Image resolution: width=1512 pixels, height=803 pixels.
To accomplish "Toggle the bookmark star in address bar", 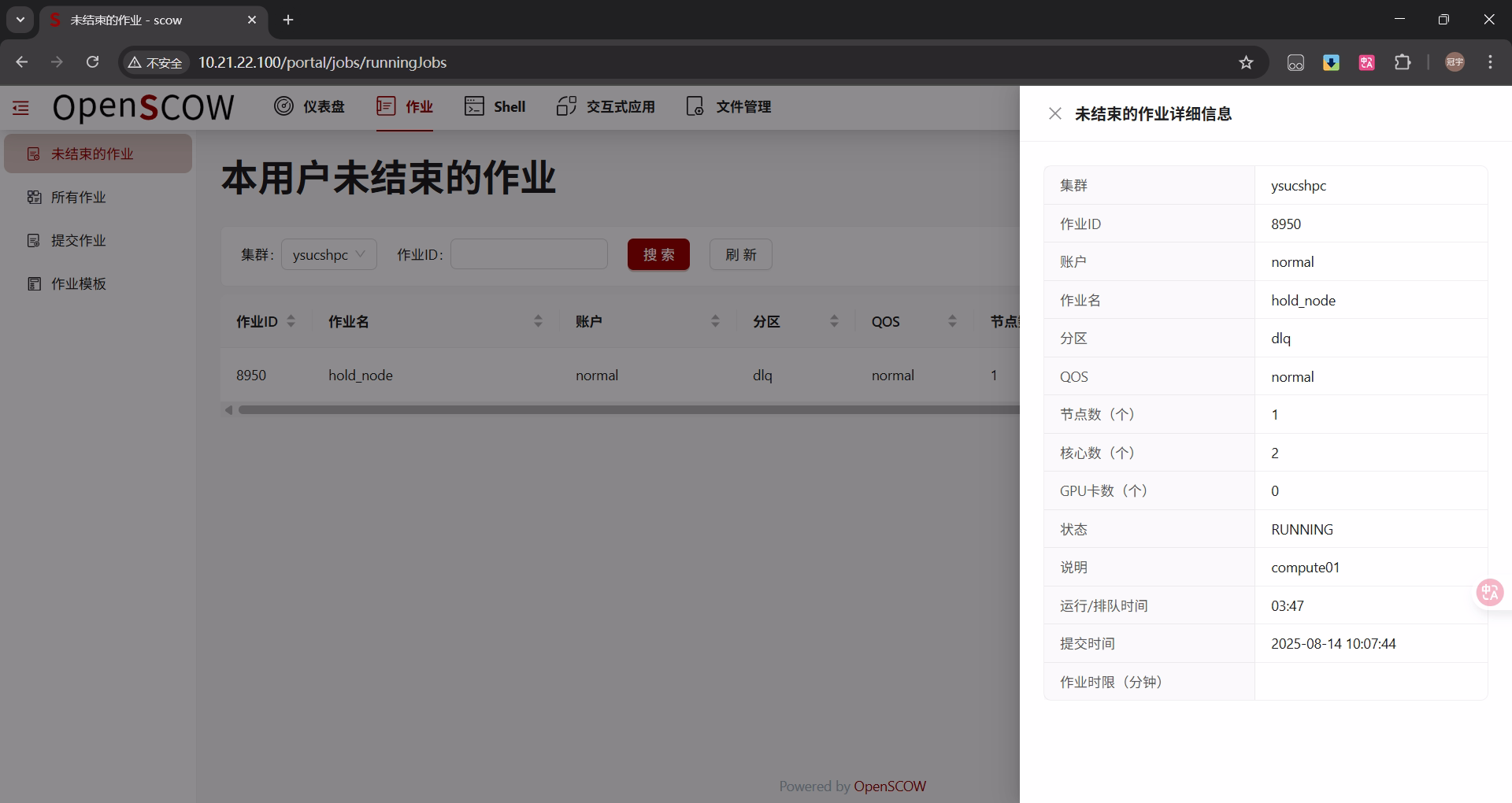I will tap(1247, 62).
